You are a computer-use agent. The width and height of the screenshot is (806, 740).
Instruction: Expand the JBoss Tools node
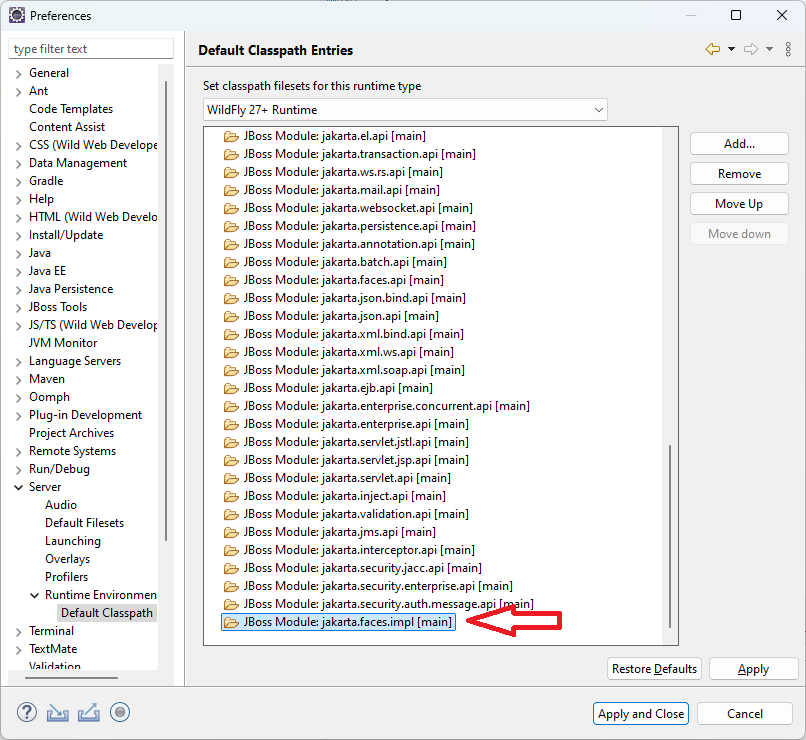click(x=19, y=307)
